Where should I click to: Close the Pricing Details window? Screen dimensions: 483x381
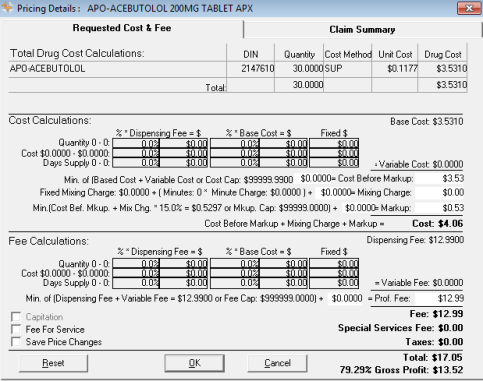coord(469,8)
